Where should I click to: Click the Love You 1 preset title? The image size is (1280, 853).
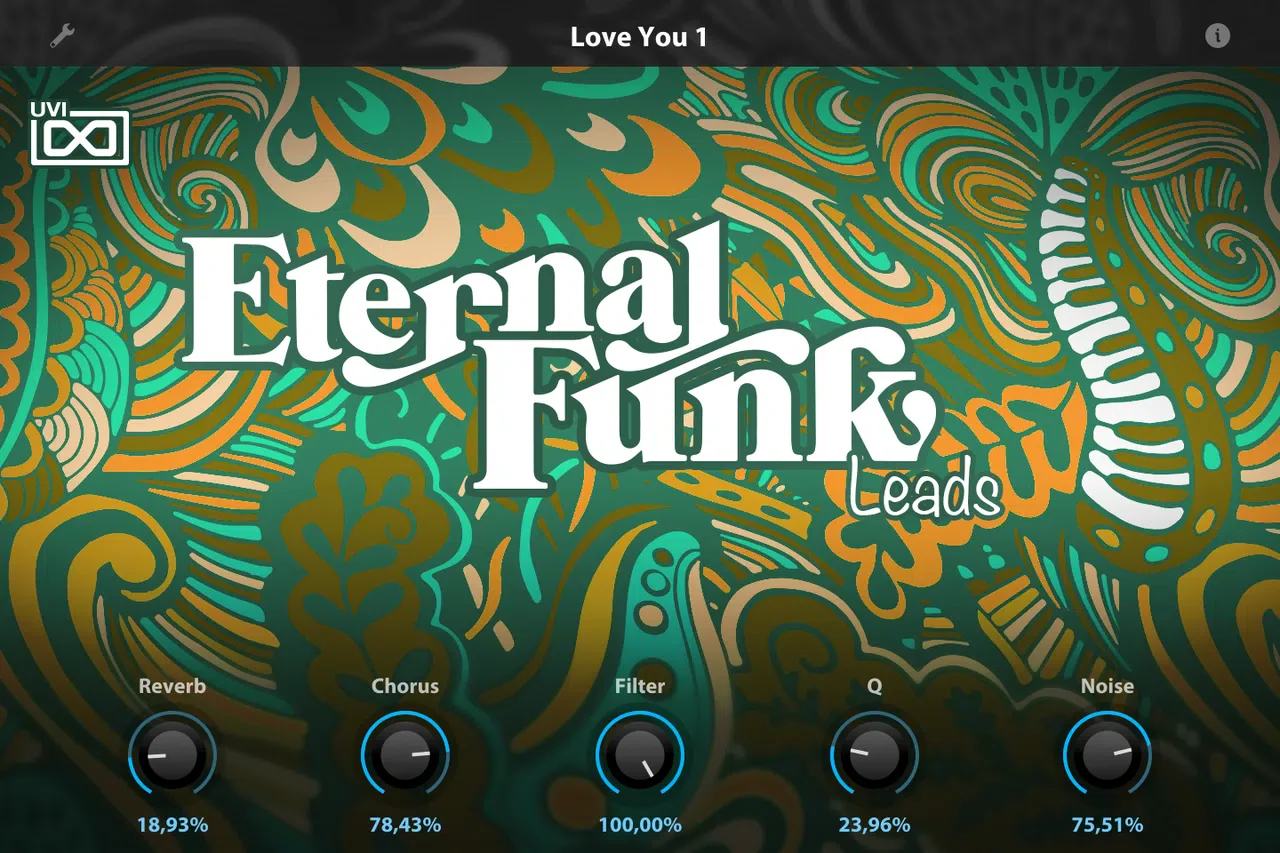639,37
